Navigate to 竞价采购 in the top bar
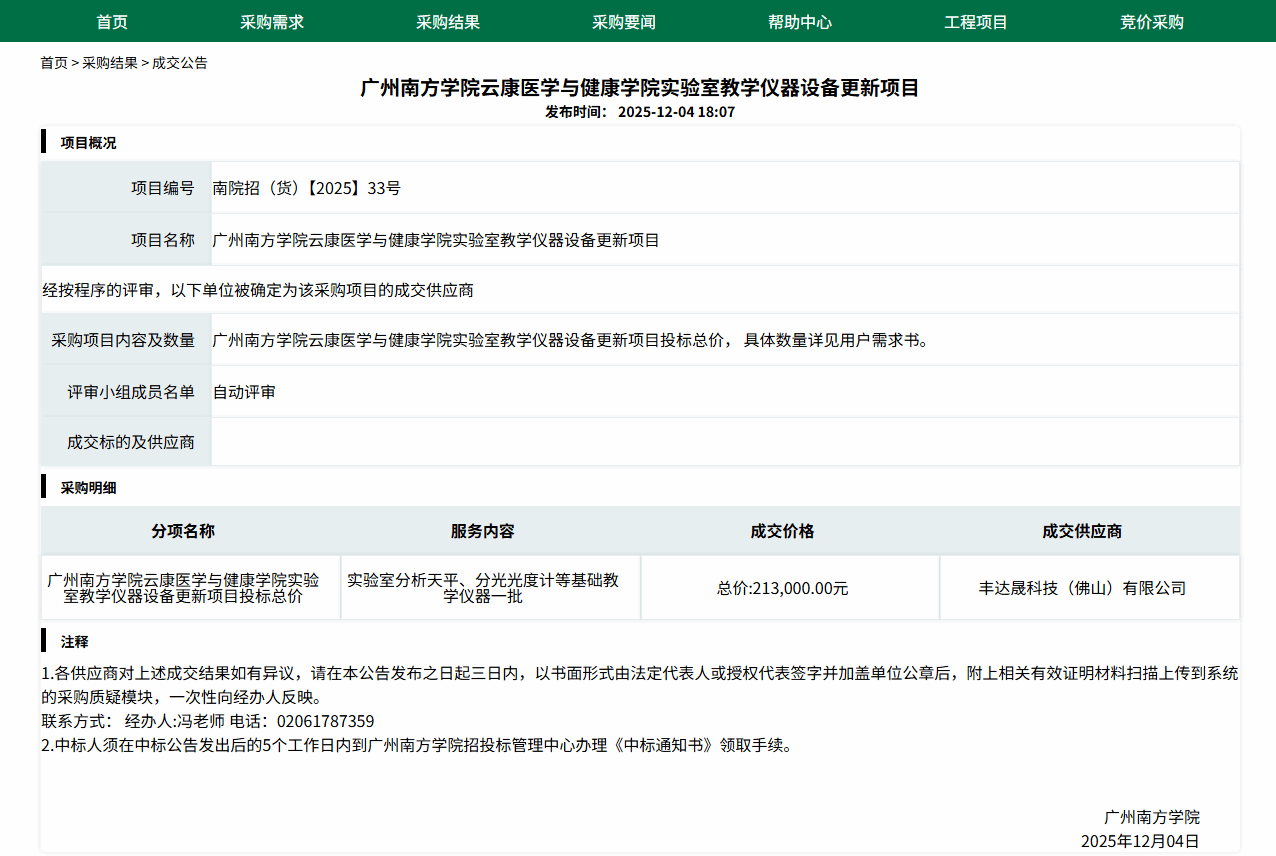This screenshot has width=1276, height=856. point(1152,22)
